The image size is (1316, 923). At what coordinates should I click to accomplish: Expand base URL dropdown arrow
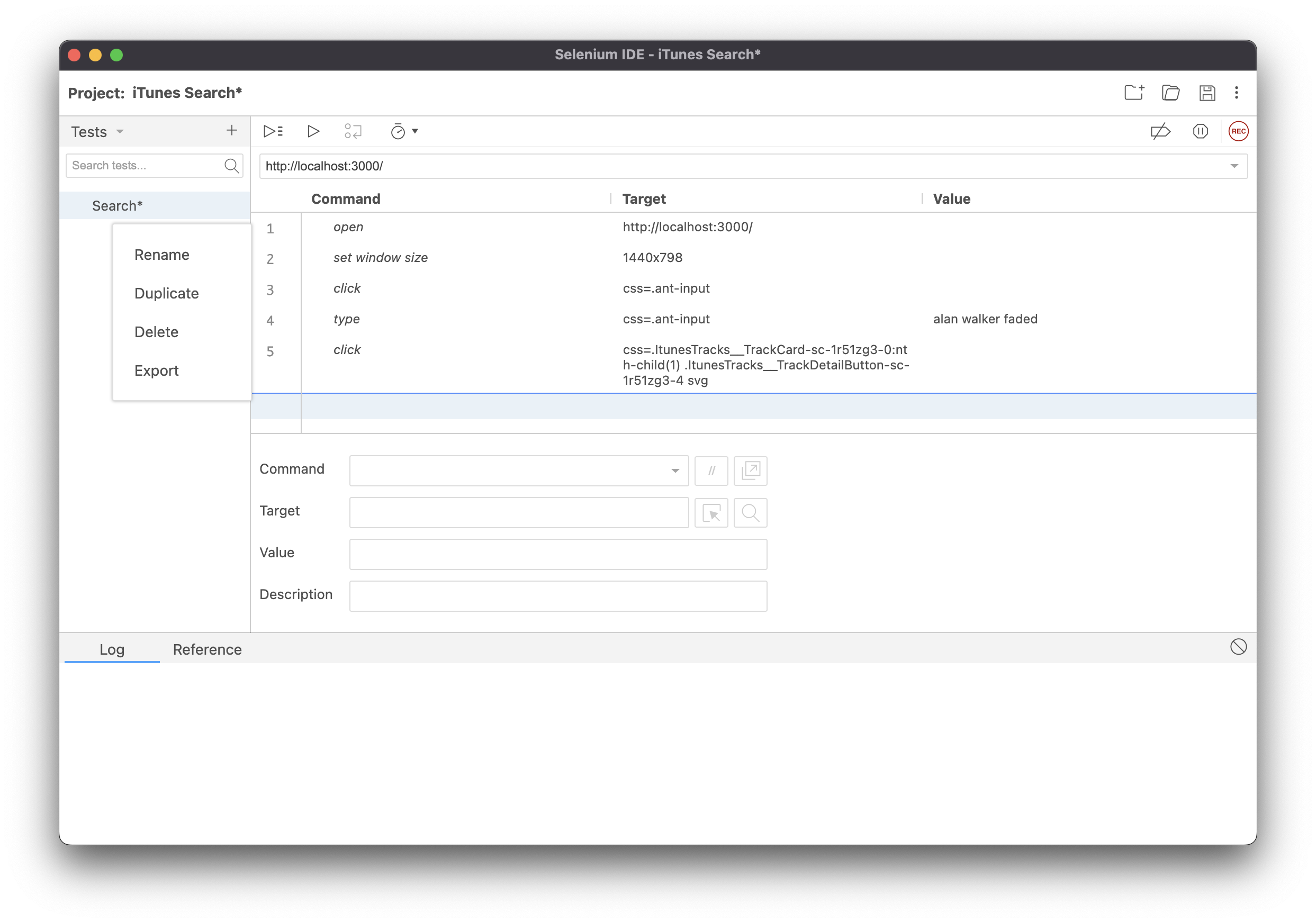coord(1234,166)
